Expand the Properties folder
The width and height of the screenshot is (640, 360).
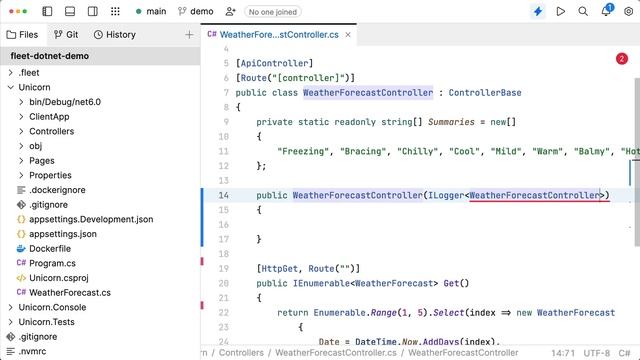coord(21,176)
